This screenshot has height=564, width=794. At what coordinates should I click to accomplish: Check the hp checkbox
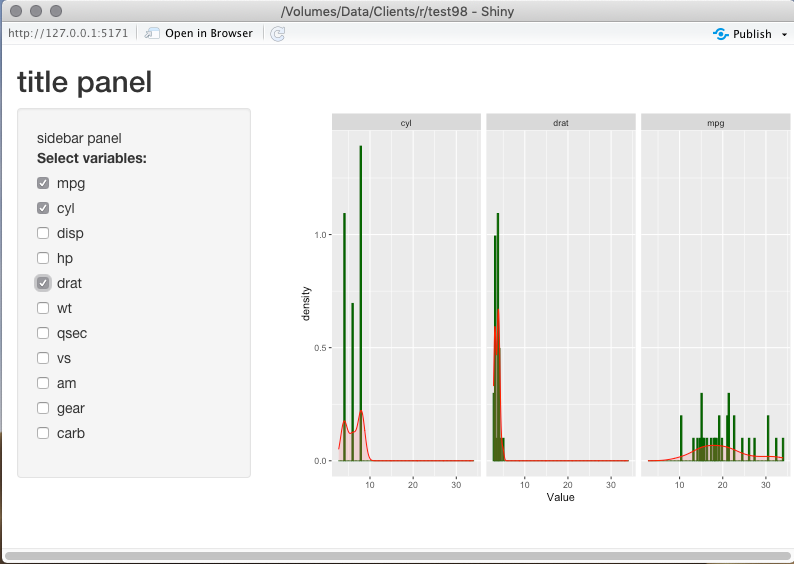point(43,258)
